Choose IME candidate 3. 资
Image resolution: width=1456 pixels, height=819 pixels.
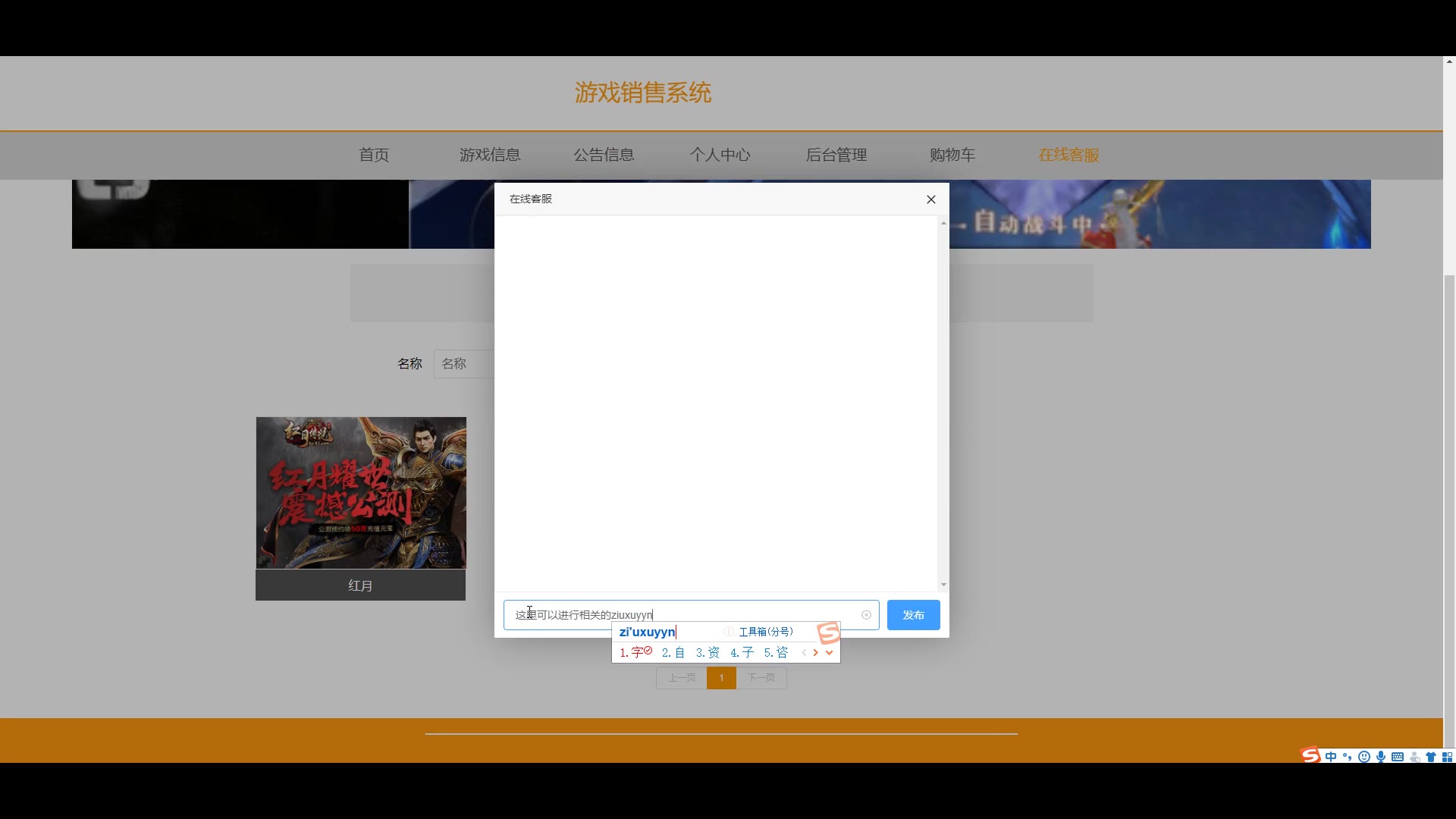click(x=708, y=652)
